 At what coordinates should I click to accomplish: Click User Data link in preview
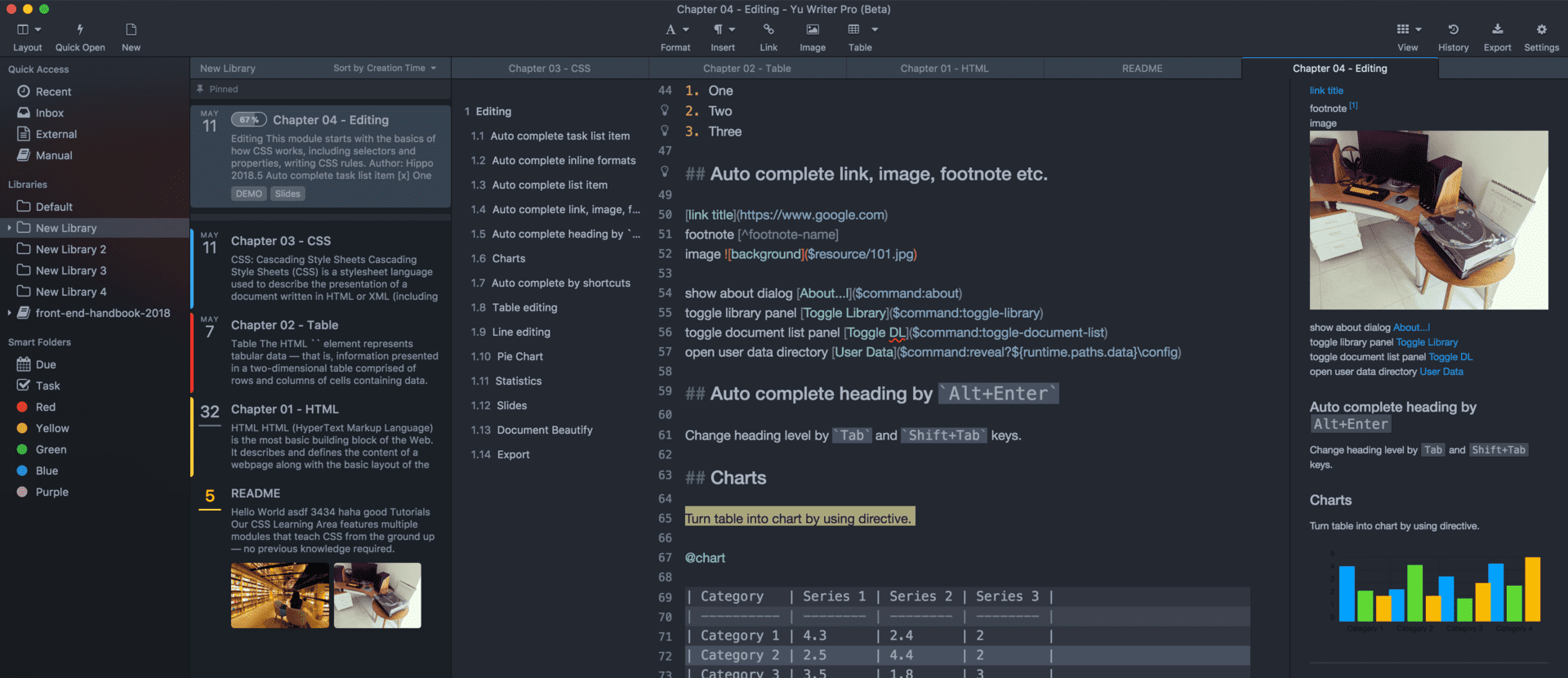[x=1441, y=372]
